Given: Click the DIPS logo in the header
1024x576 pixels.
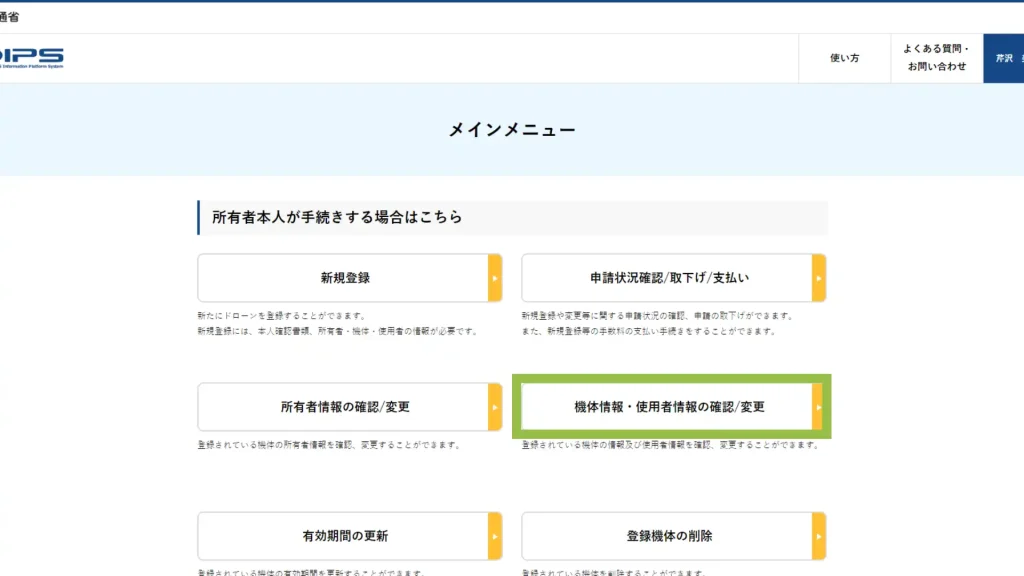Looking at the screenshot, I should click(31, 57).
